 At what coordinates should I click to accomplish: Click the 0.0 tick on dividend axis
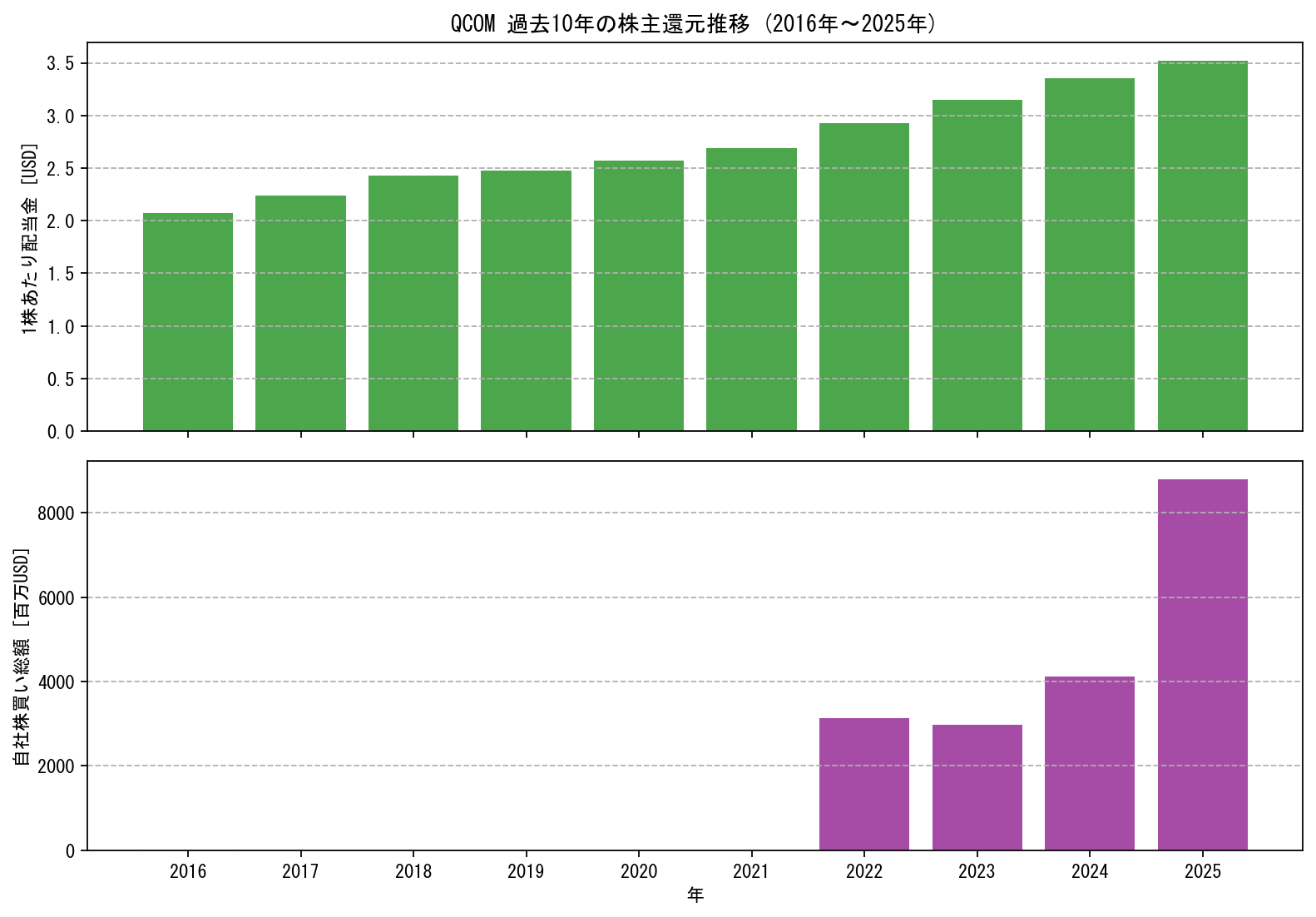click(60, 432)
